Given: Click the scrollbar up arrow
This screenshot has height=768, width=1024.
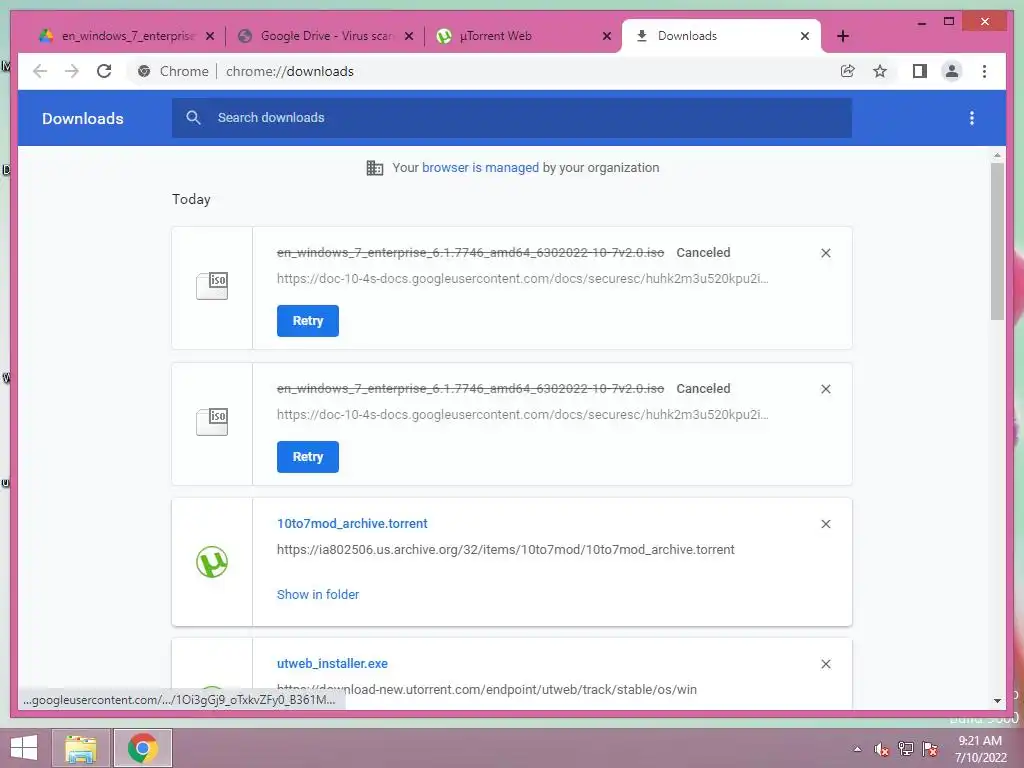Looking at the screenshot, I should [997, 155].
